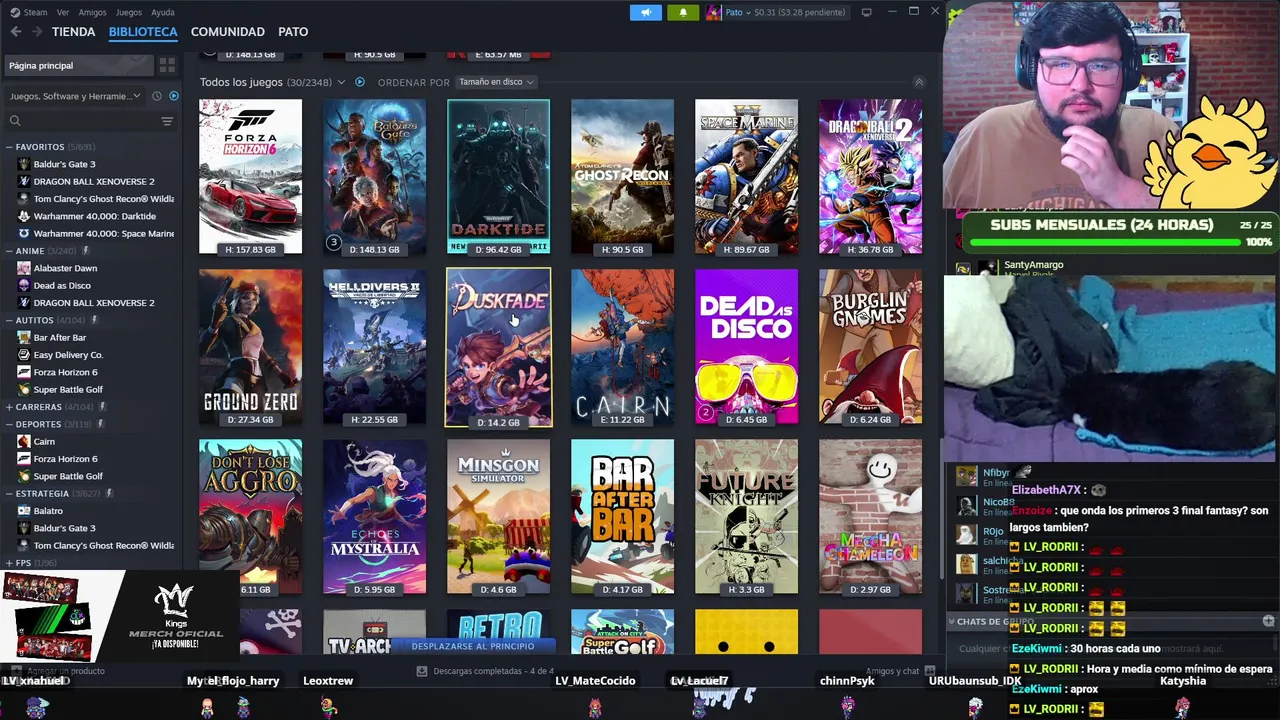The width and height of the screenshot is (1280, 720).
Task: Select Baldur's Gate 3 under FAVORITOS
Action: tap(64, 164)
